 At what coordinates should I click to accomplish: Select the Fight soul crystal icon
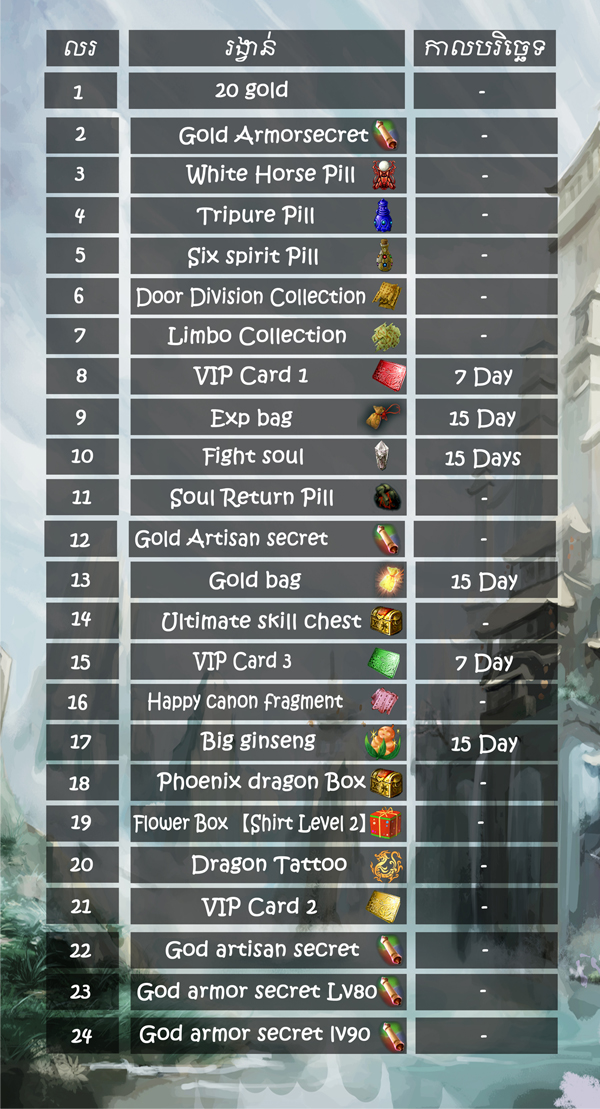(382, 457)
